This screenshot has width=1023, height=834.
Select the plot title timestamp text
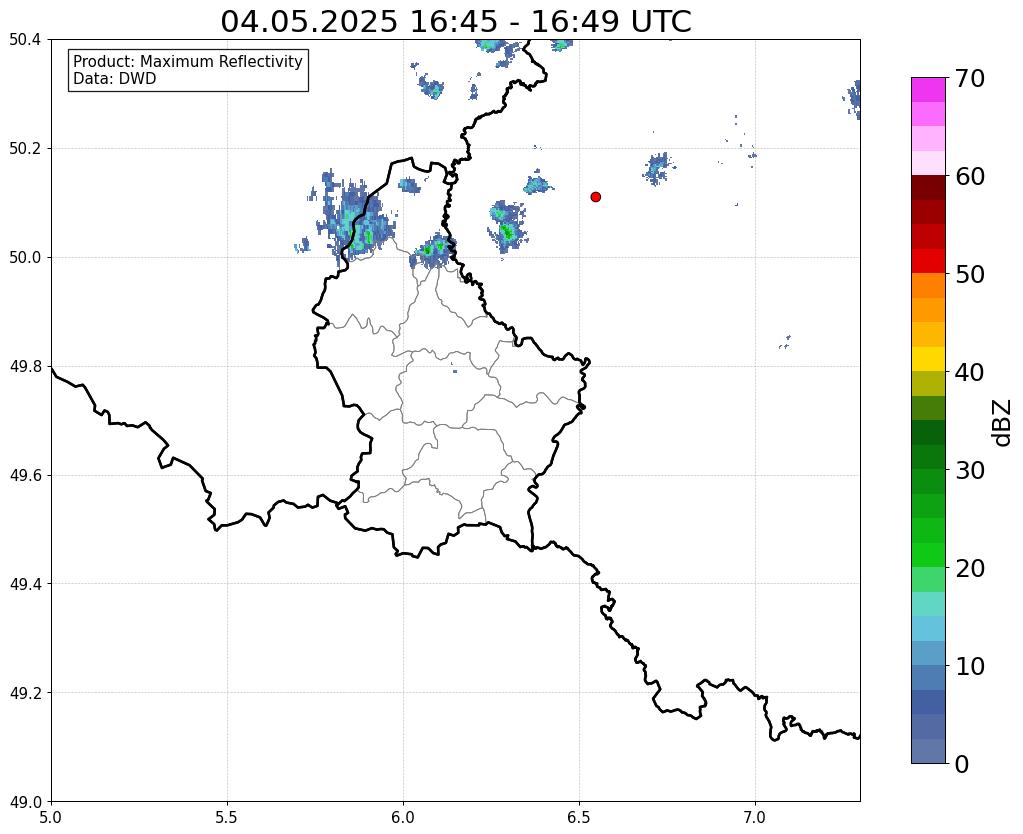coord(455,22)
